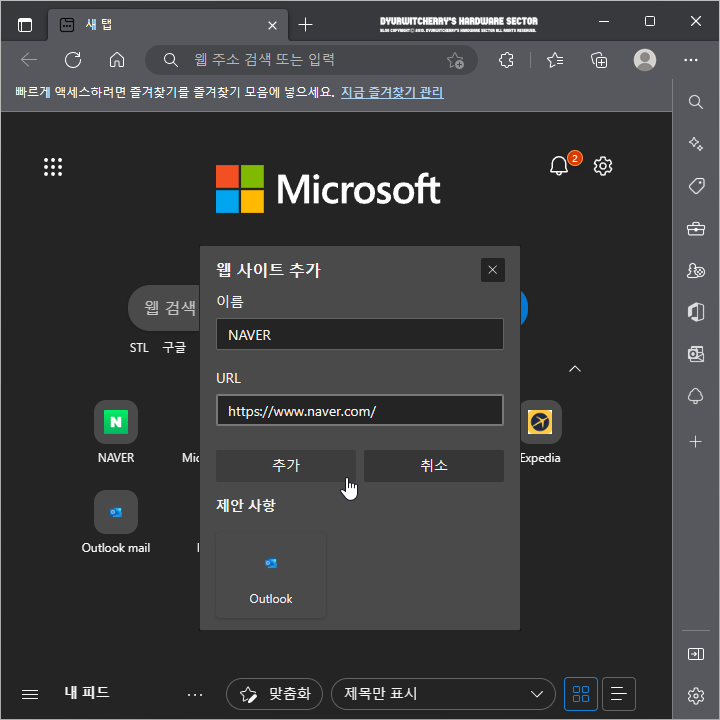The width and height of the screenshot is (720, 720).
Task: Go to the home page
Action: pyautogui.click(x=117, y=60)
